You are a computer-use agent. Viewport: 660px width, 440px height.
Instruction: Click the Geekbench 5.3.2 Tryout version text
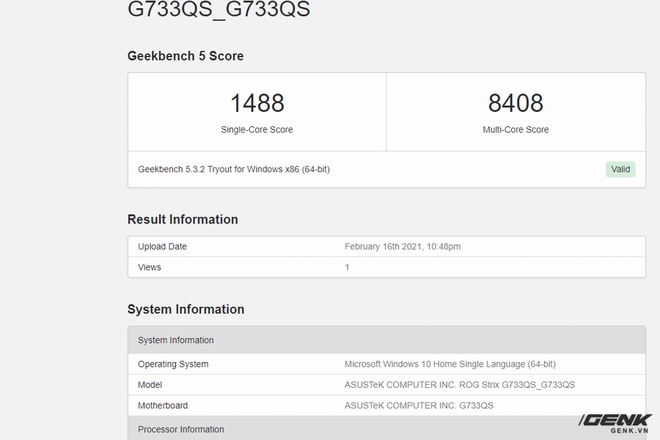click(x=234, y=169)
